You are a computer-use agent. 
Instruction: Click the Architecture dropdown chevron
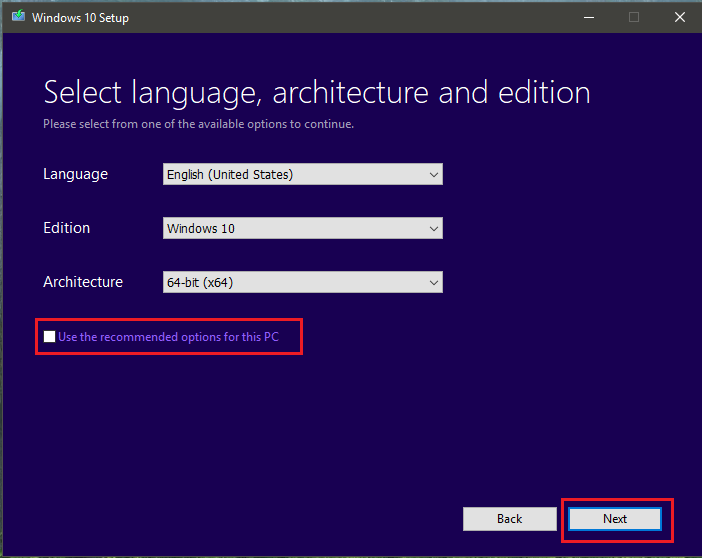(433, 282)
